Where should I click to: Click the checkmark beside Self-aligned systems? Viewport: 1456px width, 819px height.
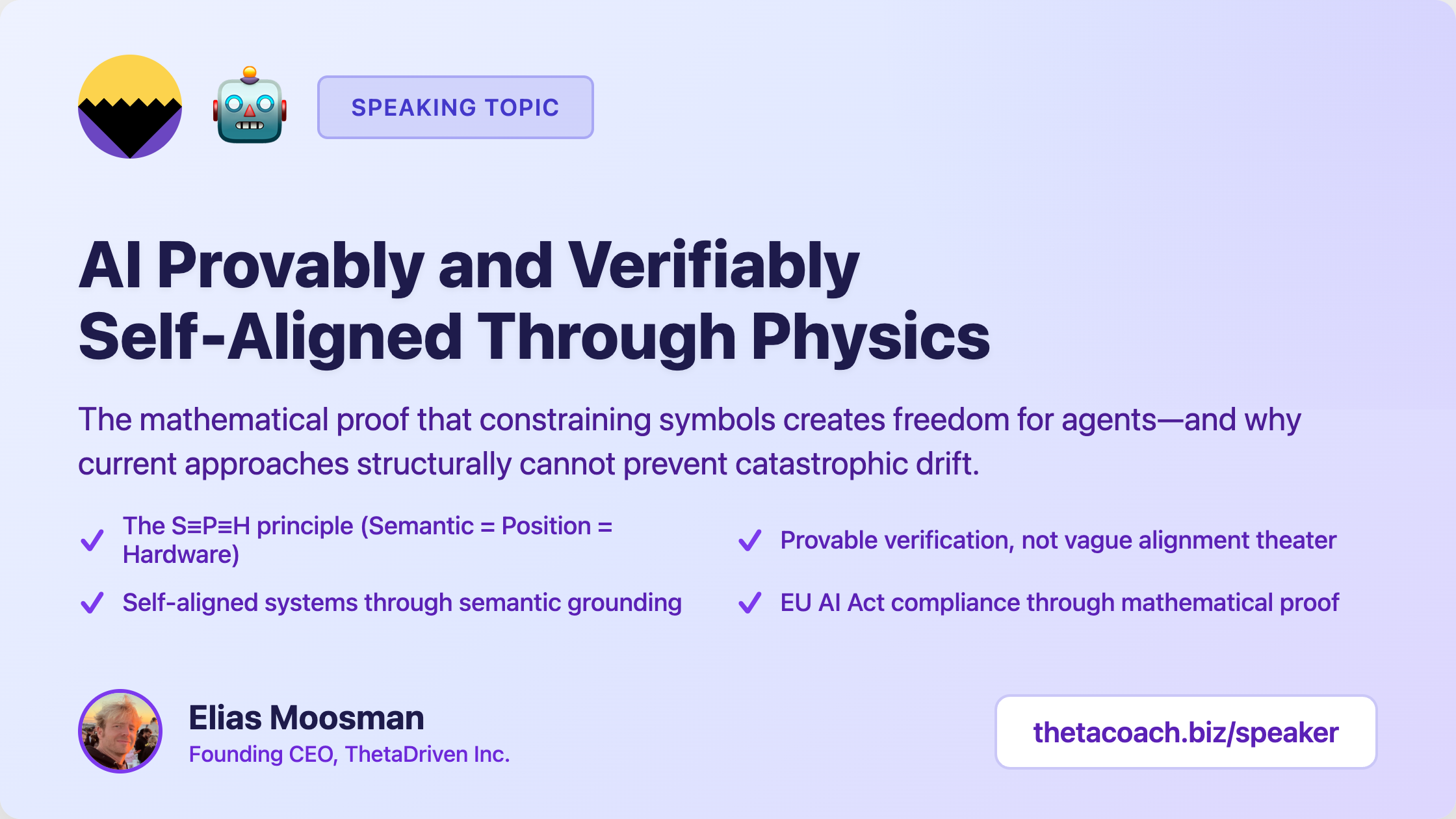92,603
